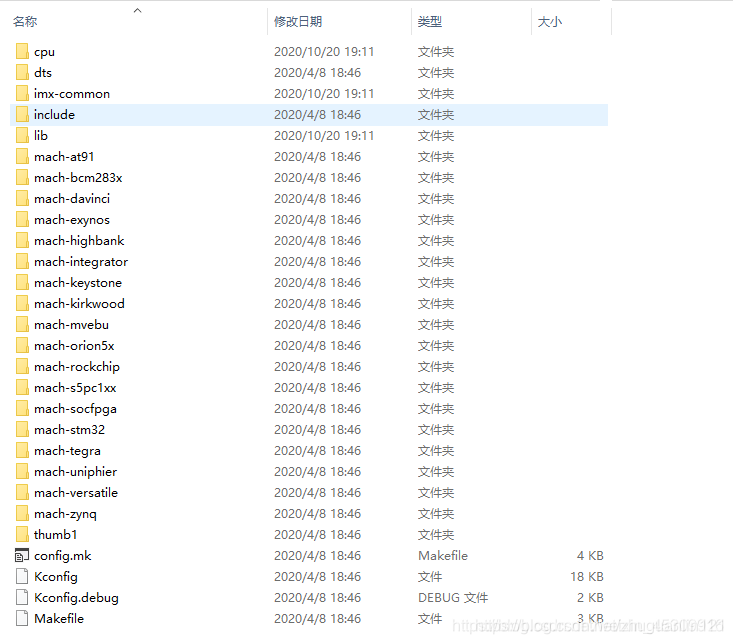This screenshot has width=733, height=644.
Task: Select the mach-uniphier folder name
Action: 75,472
